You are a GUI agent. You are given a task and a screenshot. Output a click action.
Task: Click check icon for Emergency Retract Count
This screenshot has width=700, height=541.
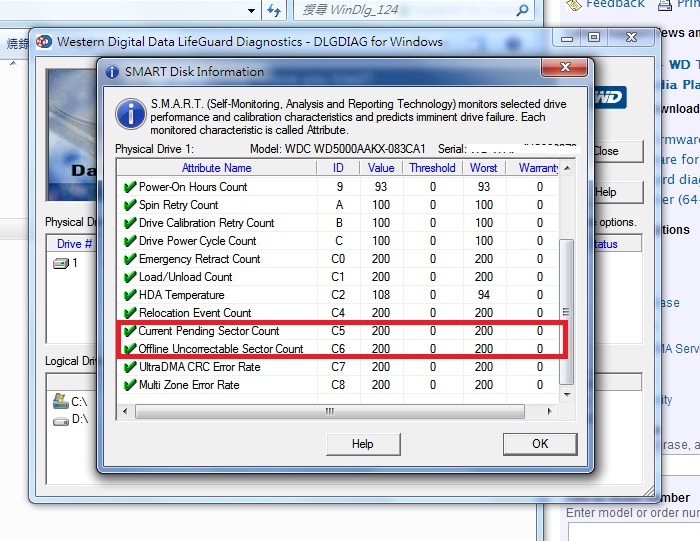tap(129, 259)
